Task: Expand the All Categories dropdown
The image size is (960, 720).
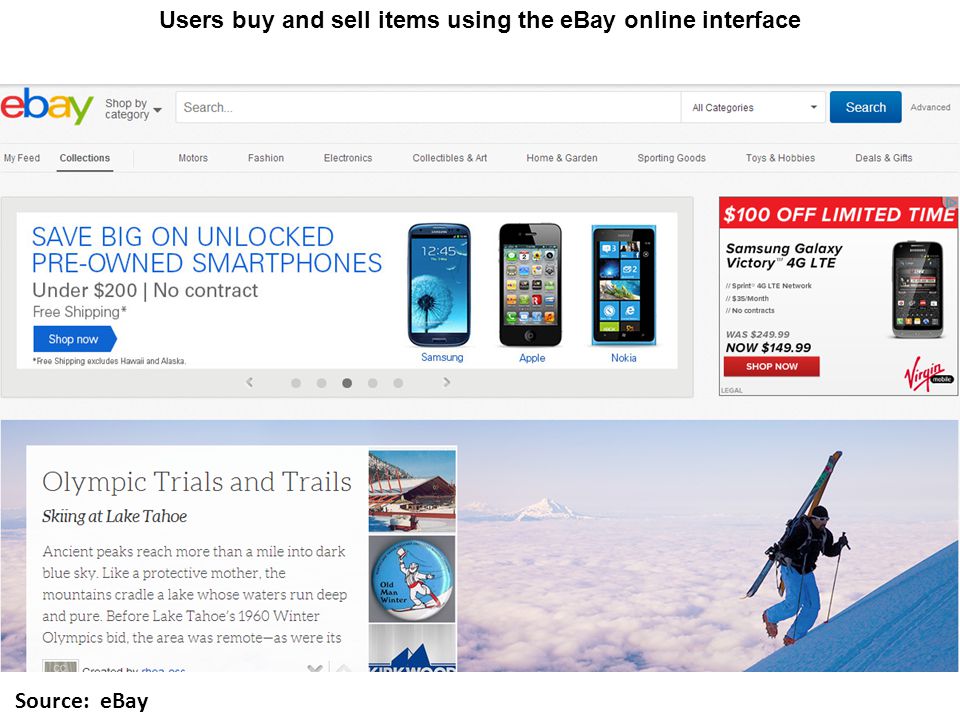Action: pos(754,108)
